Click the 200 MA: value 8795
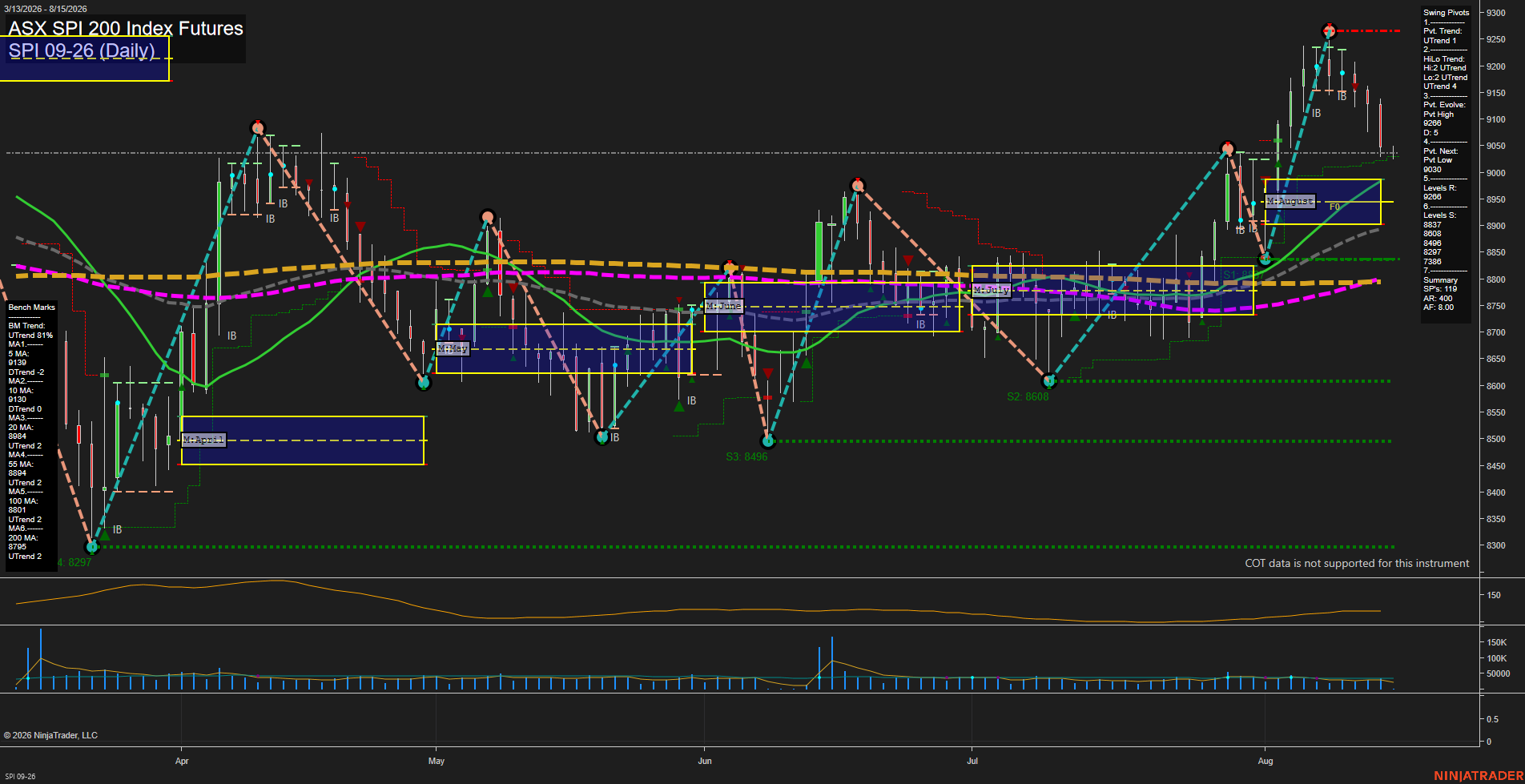This screenshot has width=1525, height=784. 18,547
